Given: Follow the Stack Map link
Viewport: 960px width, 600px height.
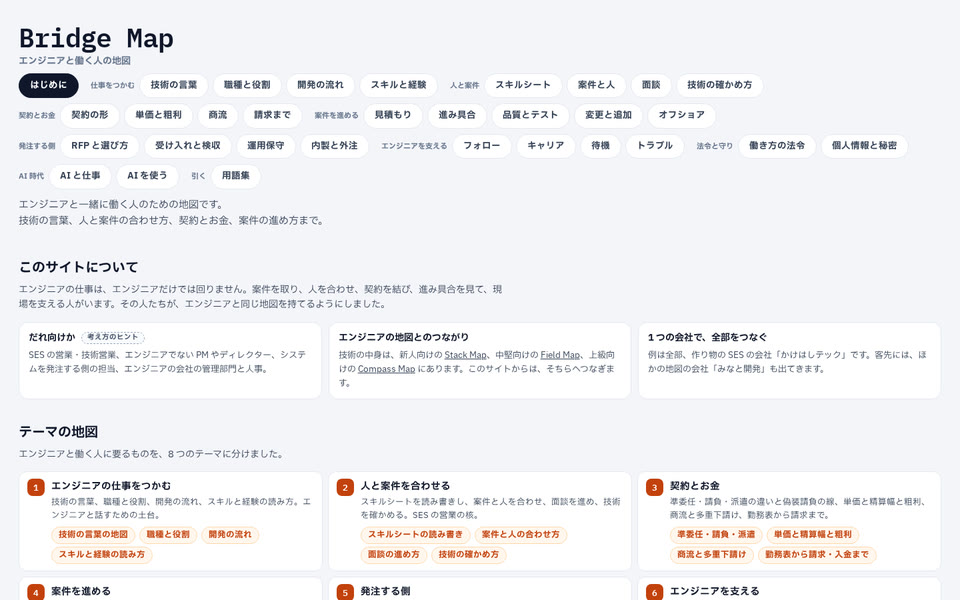Looking at the screenshot, I should (x=465, y=354).
